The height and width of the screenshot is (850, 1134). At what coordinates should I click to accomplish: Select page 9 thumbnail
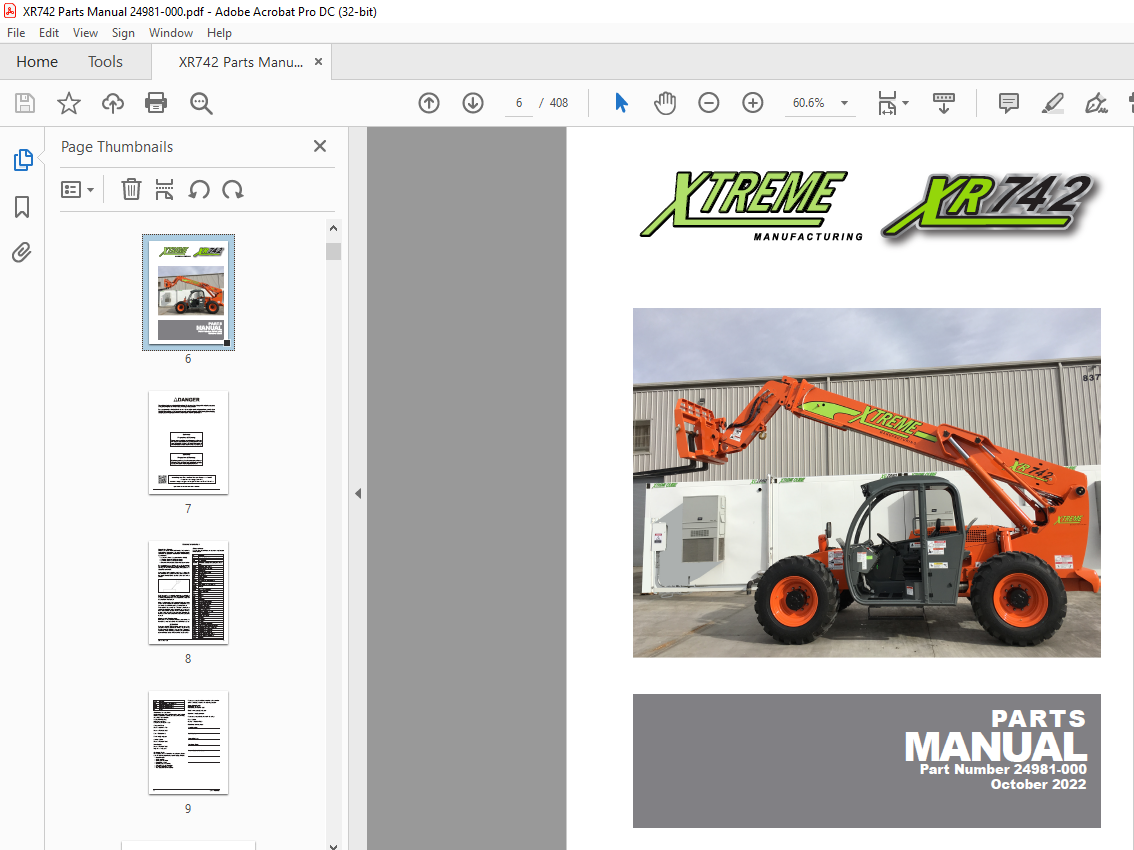188,742
